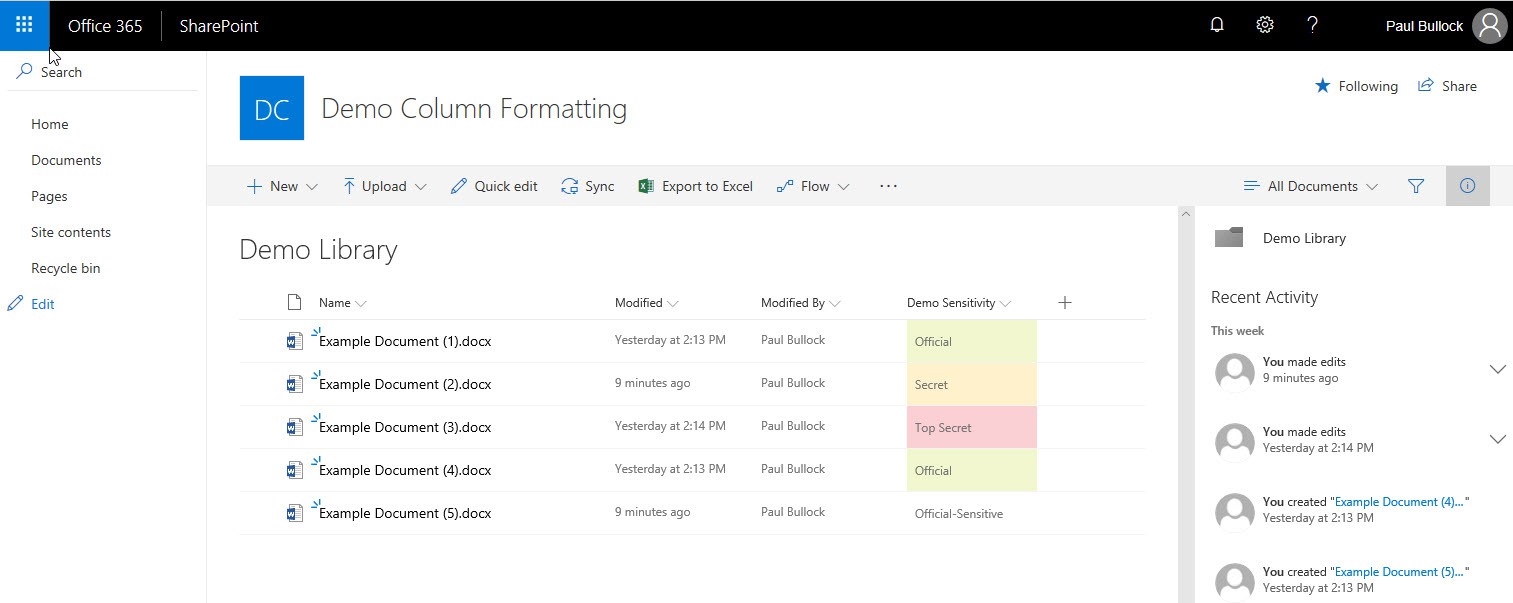The width and height of the screenshot is (1513, 603).
Task: Open Site contents in left navigation
Action: click(x=71, y=232)
